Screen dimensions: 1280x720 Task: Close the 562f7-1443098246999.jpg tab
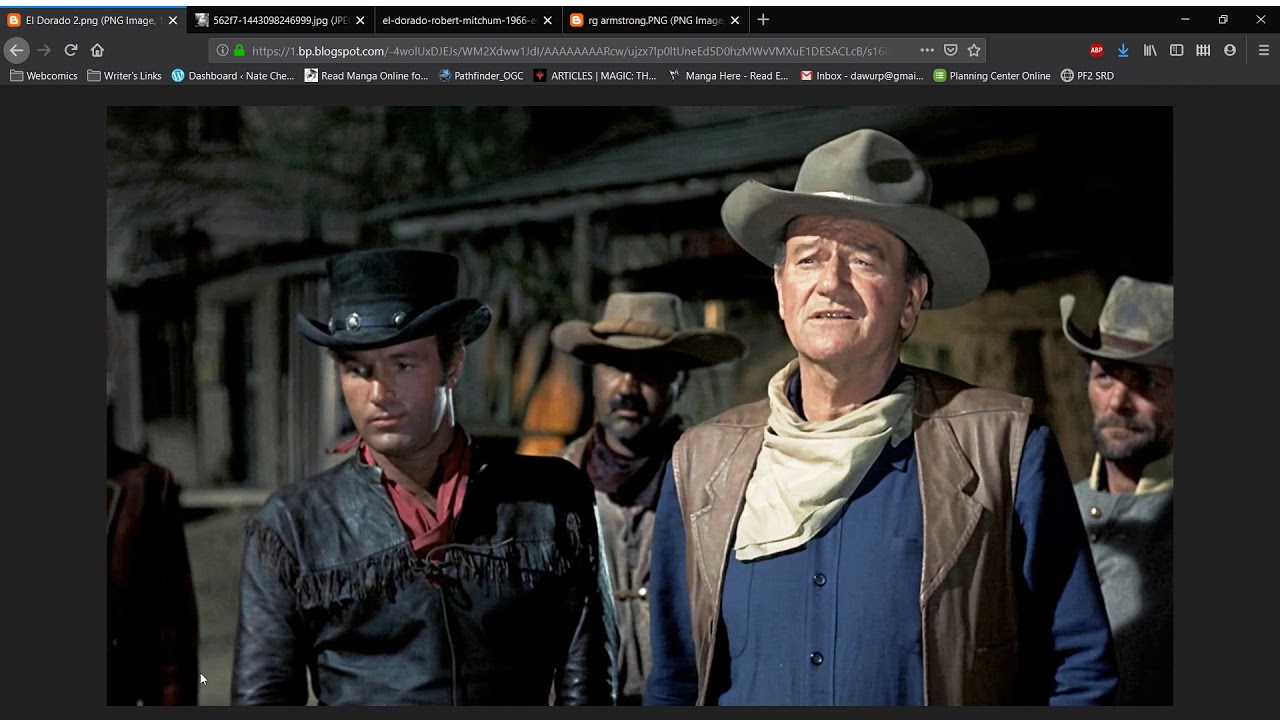[x=360, y=20]
